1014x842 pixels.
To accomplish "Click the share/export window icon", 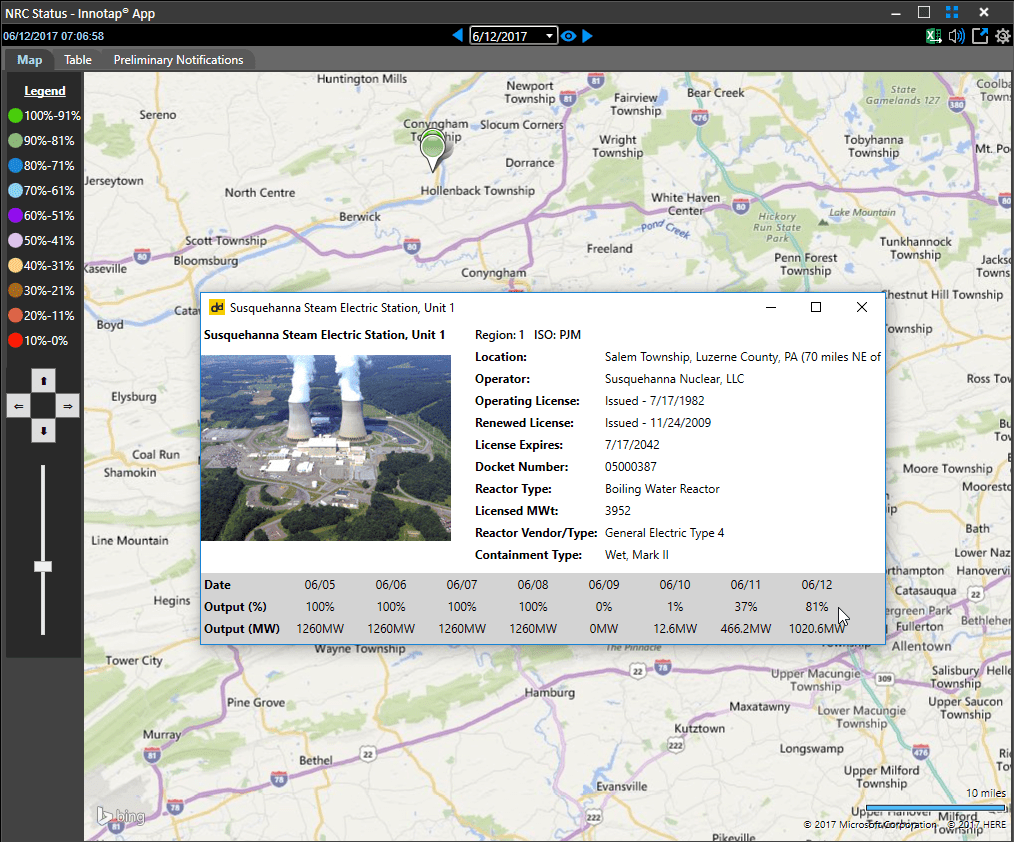I will 980,36.
